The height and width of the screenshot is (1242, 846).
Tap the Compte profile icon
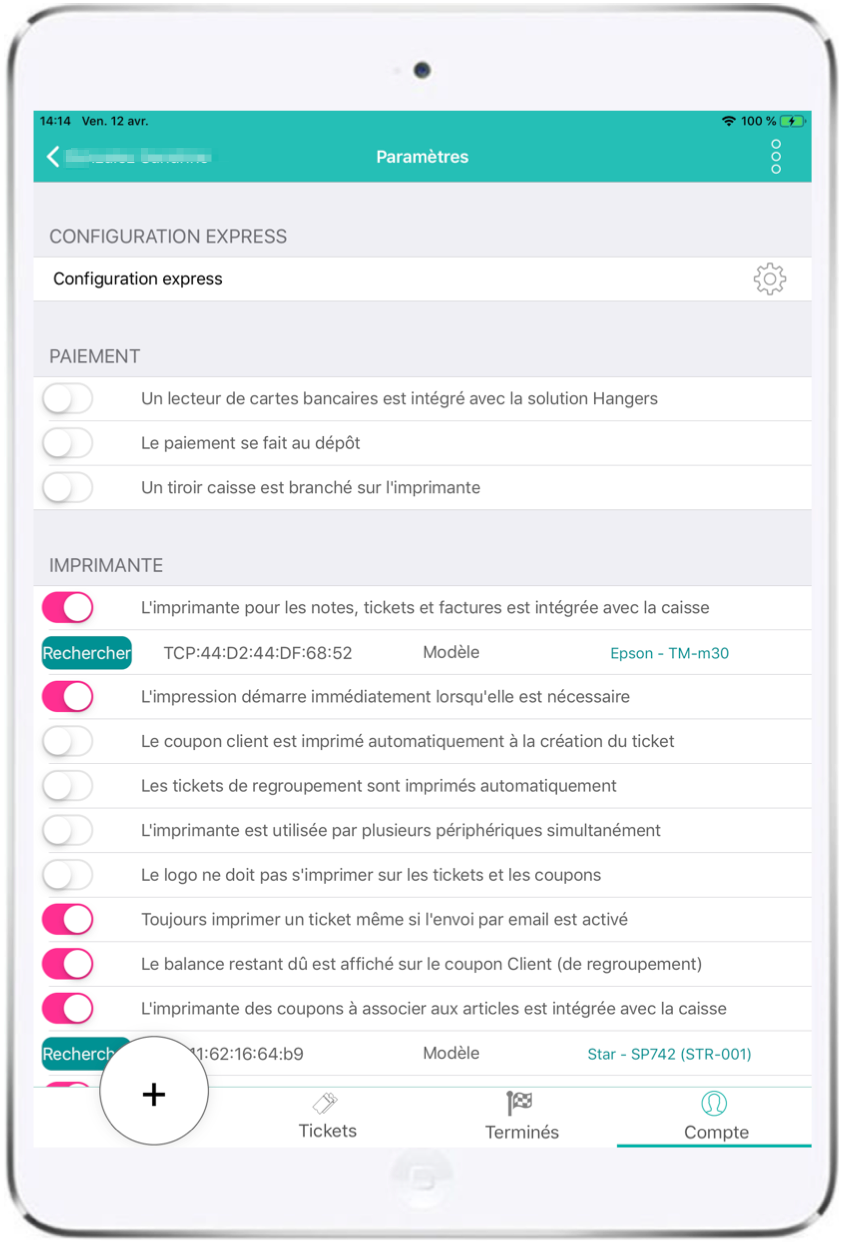(714, 1103)
